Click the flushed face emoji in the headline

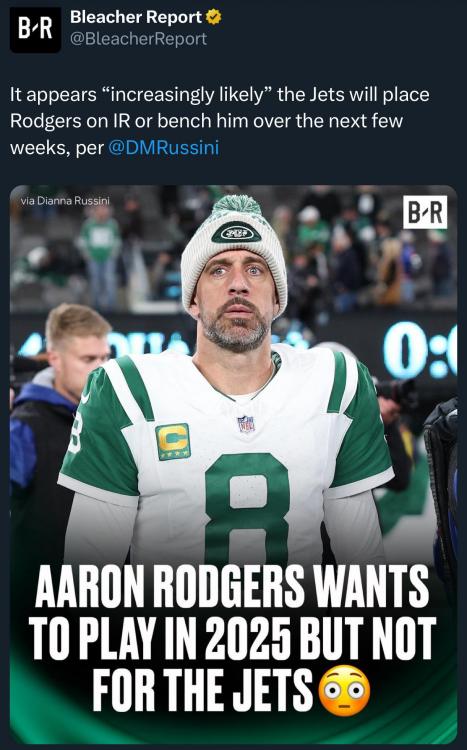345,691
